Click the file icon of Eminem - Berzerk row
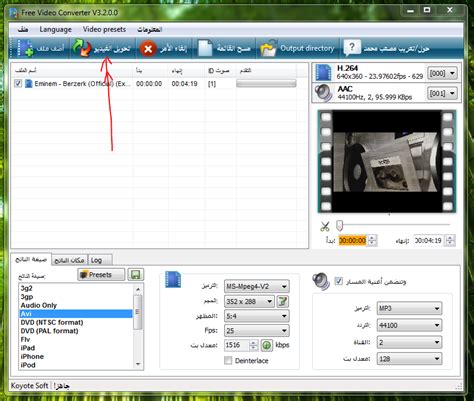The height and width of the screenshot is (401, 474). pos(29,84)
